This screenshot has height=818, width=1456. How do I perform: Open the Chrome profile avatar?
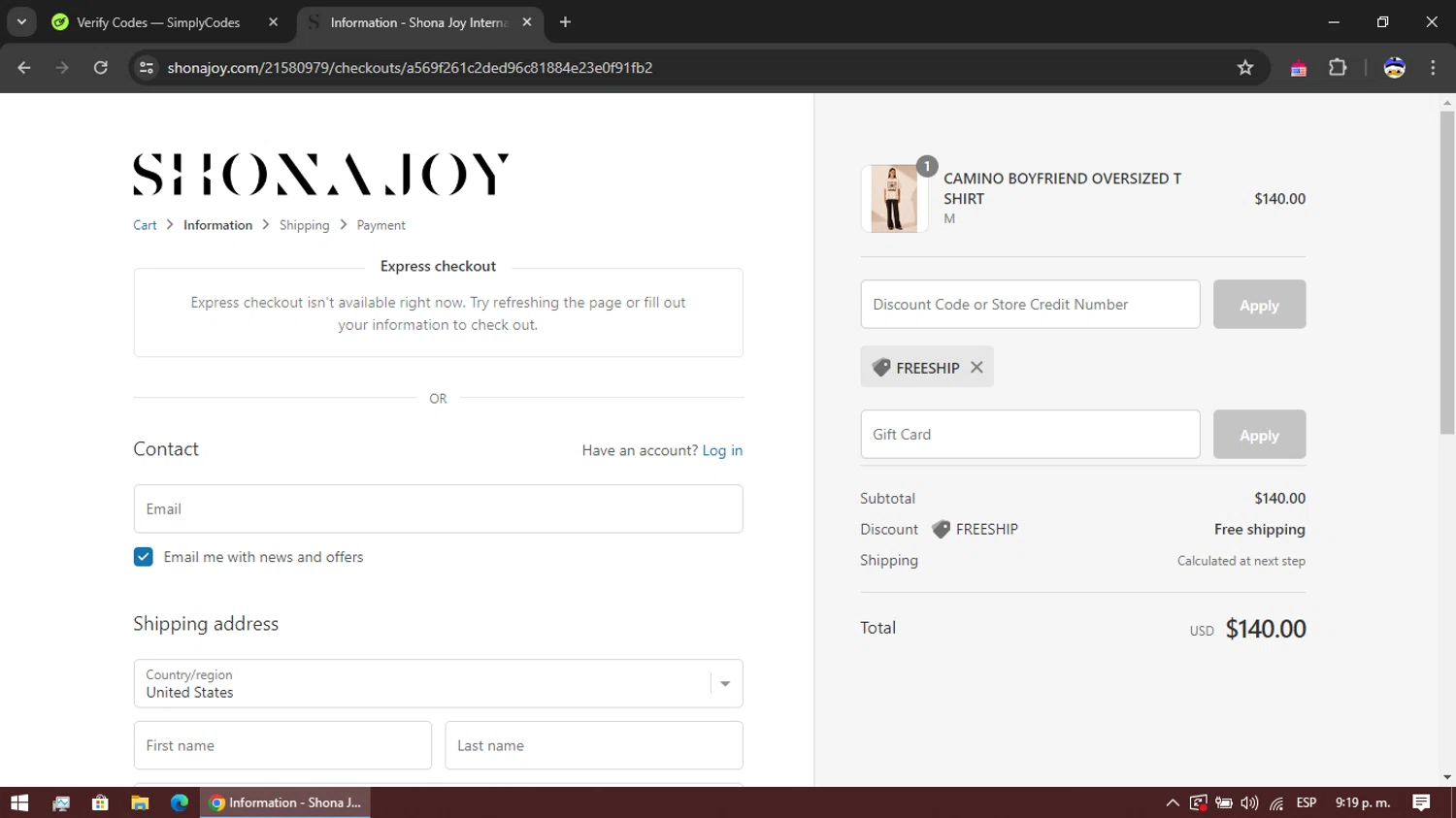point(1394,68)
